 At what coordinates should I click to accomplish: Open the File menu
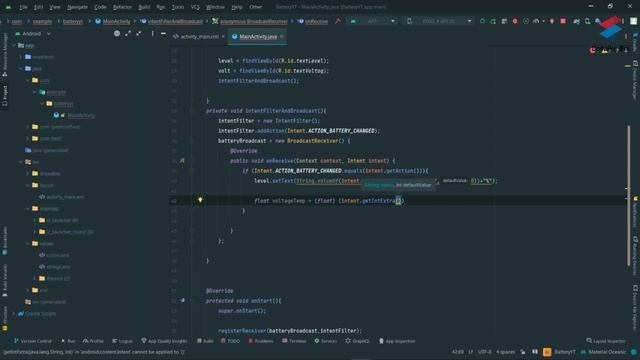click(x=23, y=7)
